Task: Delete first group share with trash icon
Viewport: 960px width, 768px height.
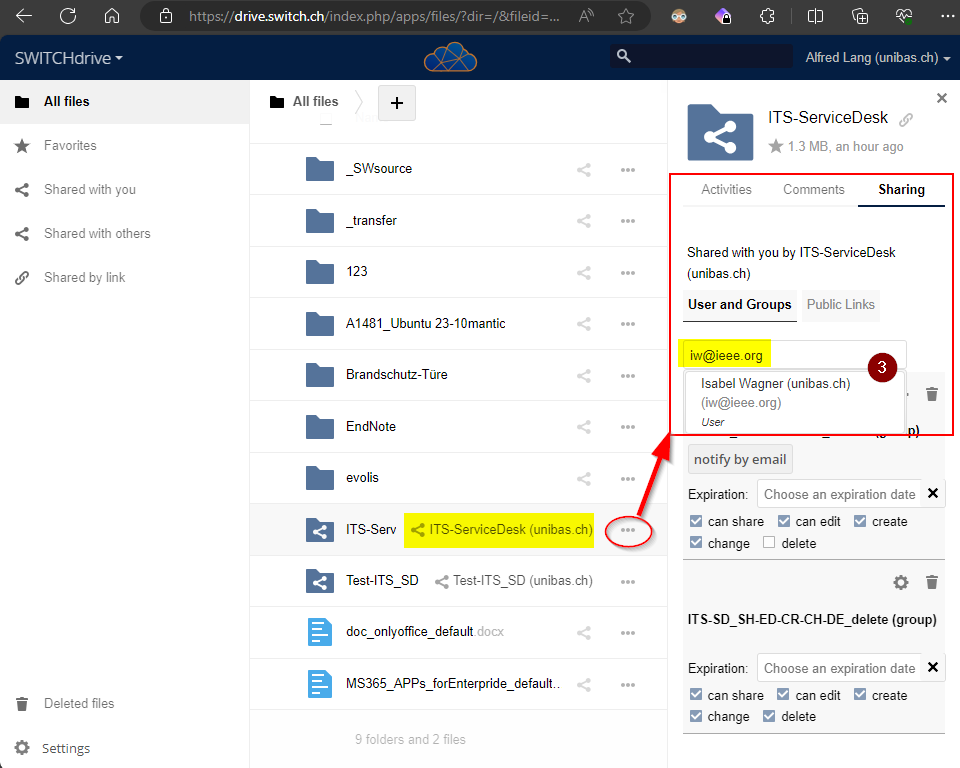Action: [x=932, y=394]
